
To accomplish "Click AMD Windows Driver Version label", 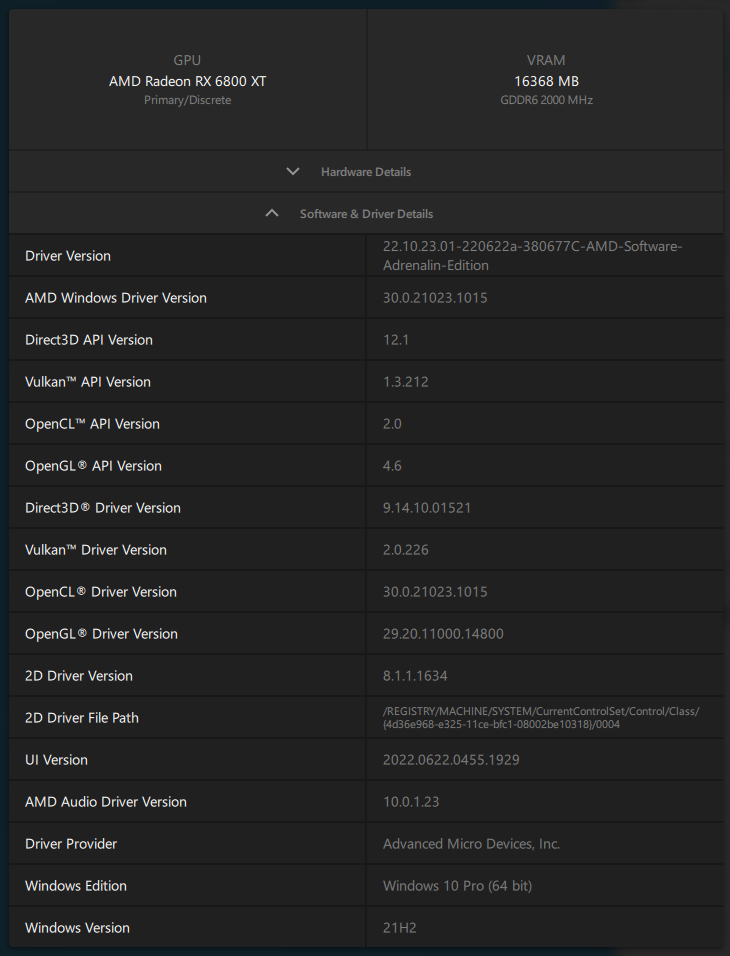I will (x=116, y=298).
